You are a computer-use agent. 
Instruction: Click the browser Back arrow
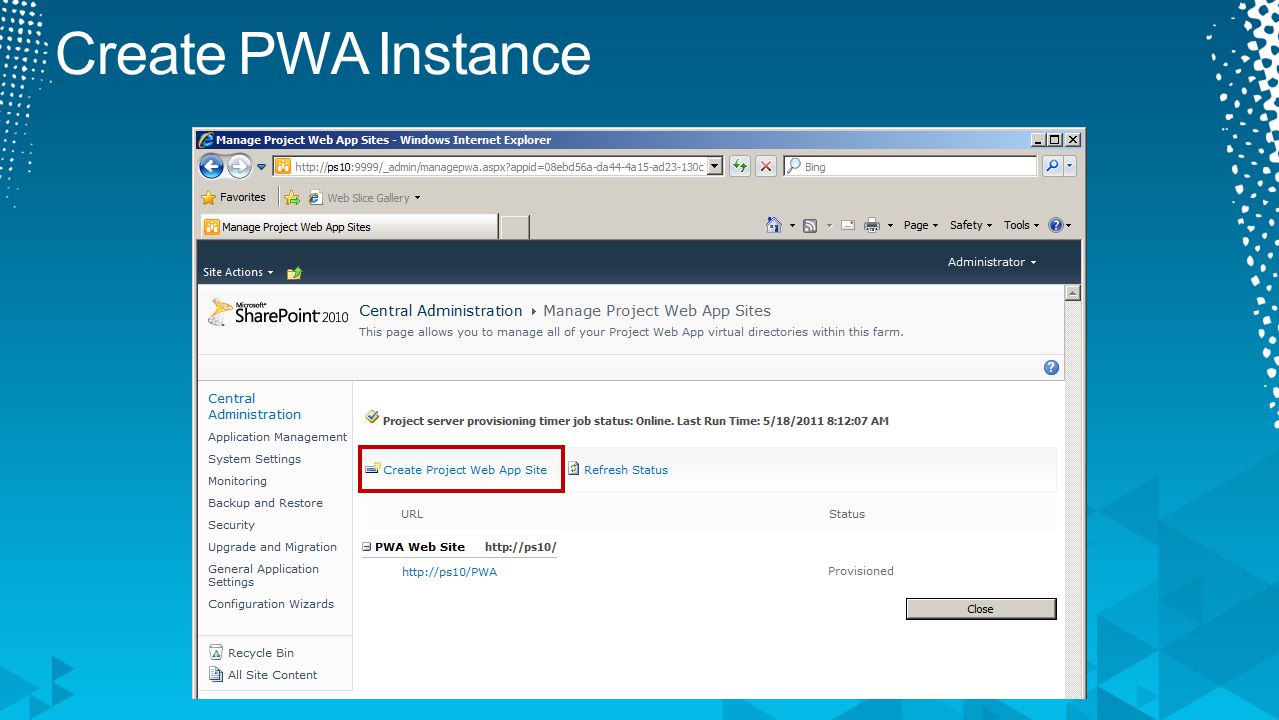coord(211,167)
